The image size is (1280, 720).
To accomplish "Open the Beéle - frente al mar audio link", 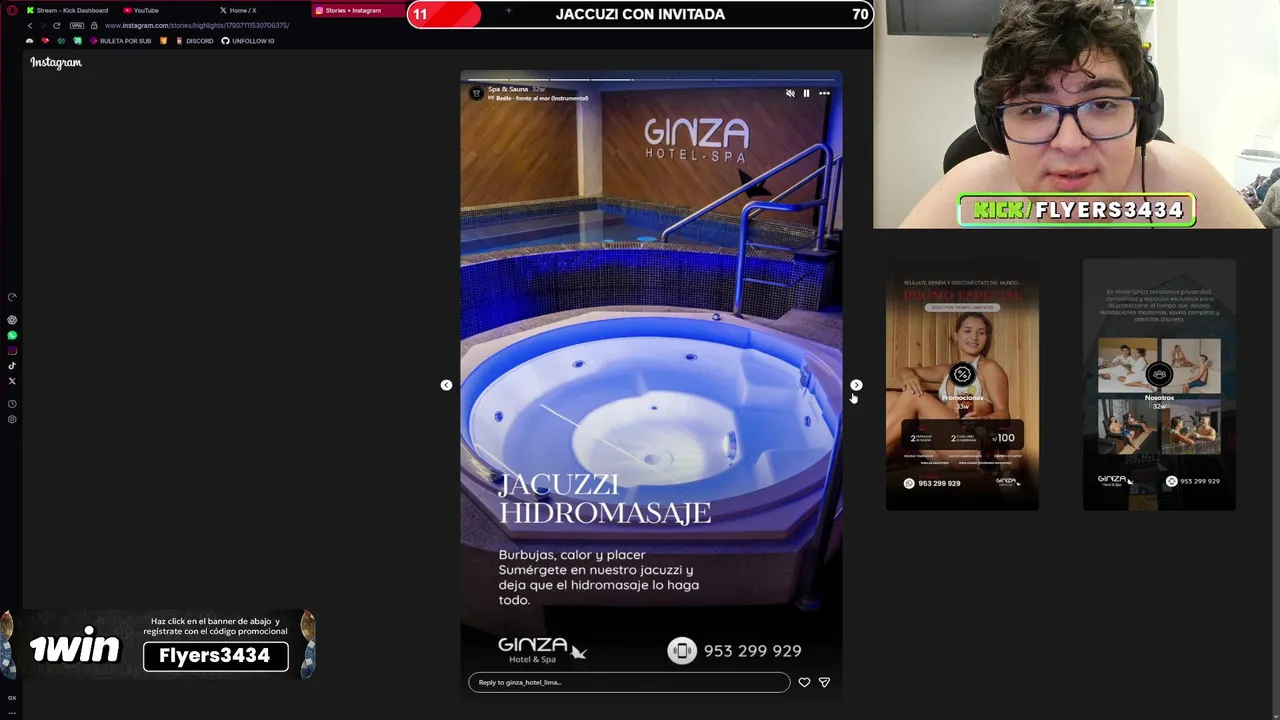I will [541, 98].
